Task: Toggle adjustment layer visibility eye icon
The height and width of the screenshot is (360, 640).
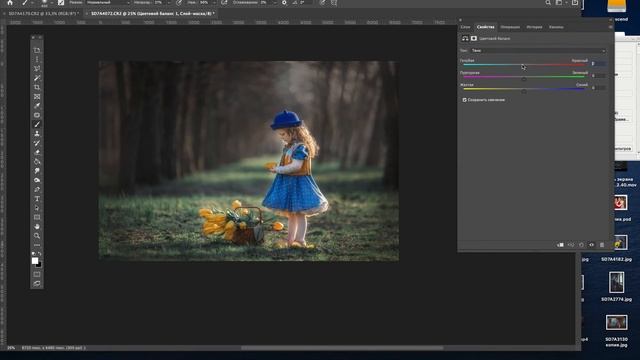Action: tap(591, 245)
